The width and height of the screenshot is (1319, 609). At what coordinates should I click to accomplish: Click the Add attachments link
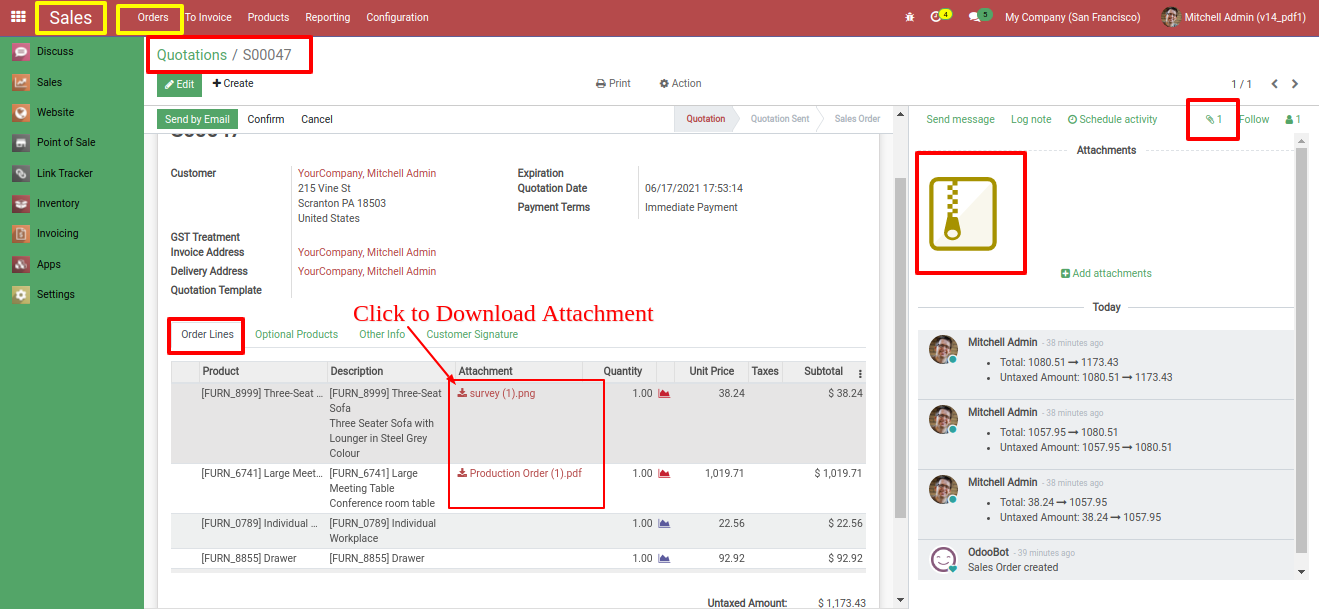[x=1105, y=272]
